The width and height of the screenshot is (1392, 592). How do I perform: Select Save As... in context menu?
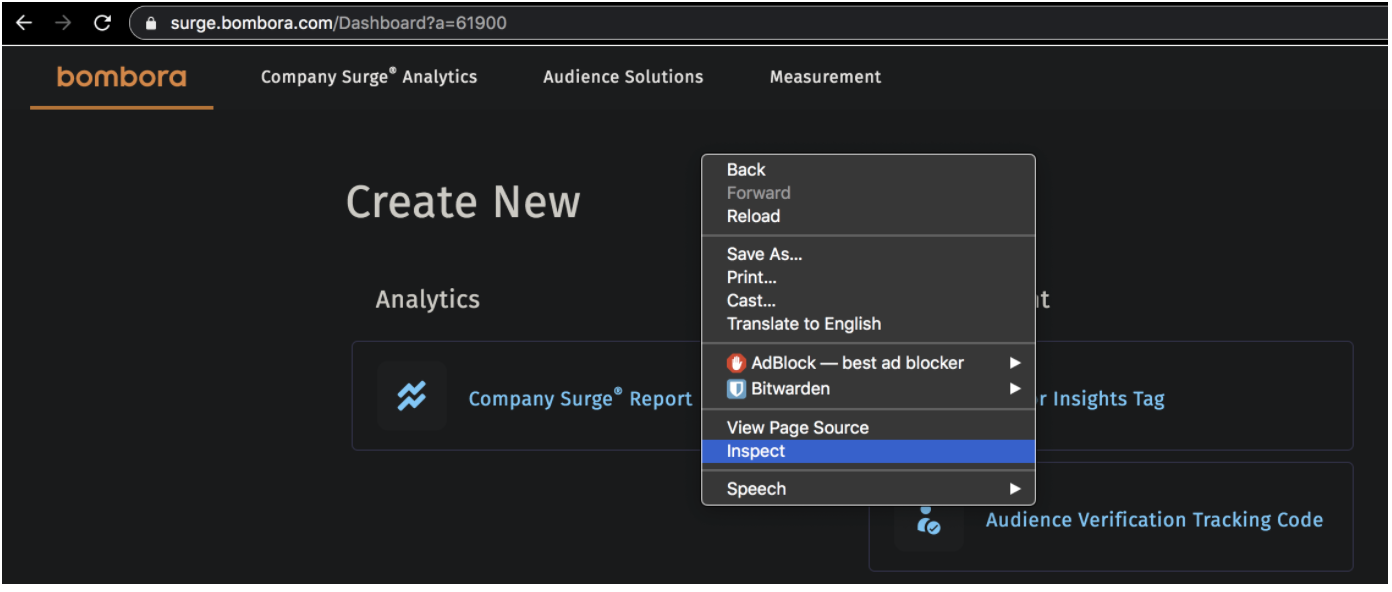pos(764,254)
